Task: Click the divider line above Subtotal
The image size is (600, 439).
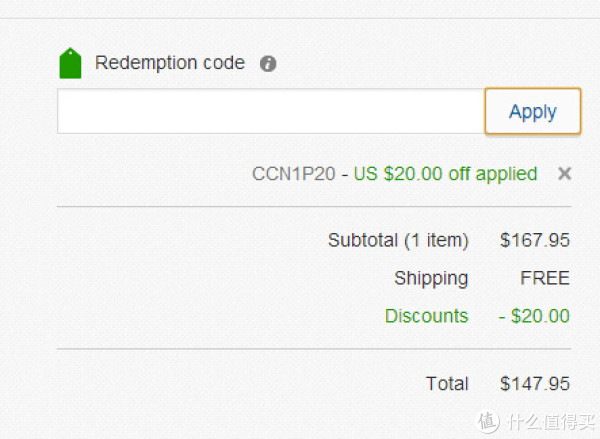Action: point(314,206)
